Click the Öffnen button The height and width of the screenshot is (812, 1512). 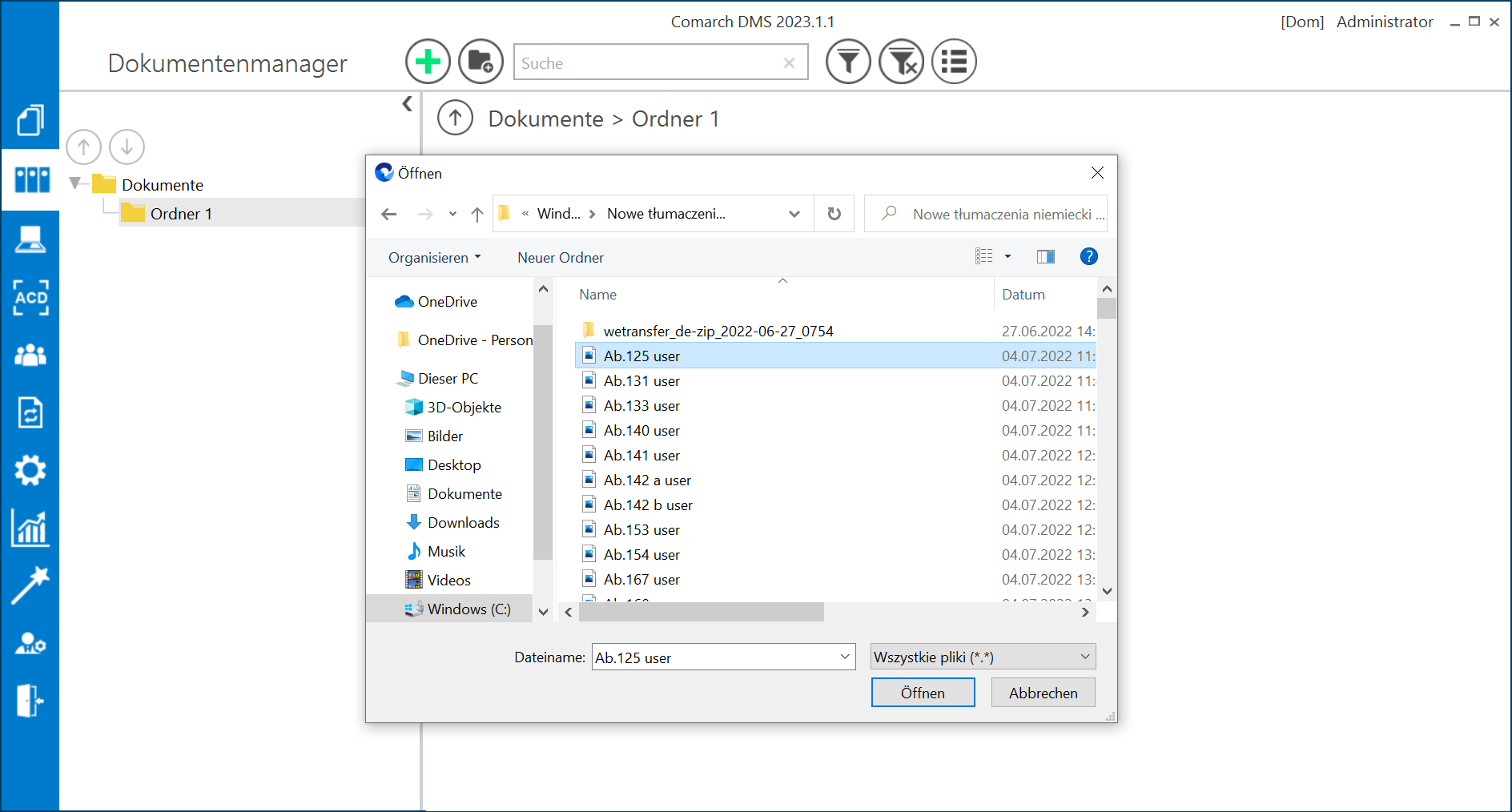(923, 693)
